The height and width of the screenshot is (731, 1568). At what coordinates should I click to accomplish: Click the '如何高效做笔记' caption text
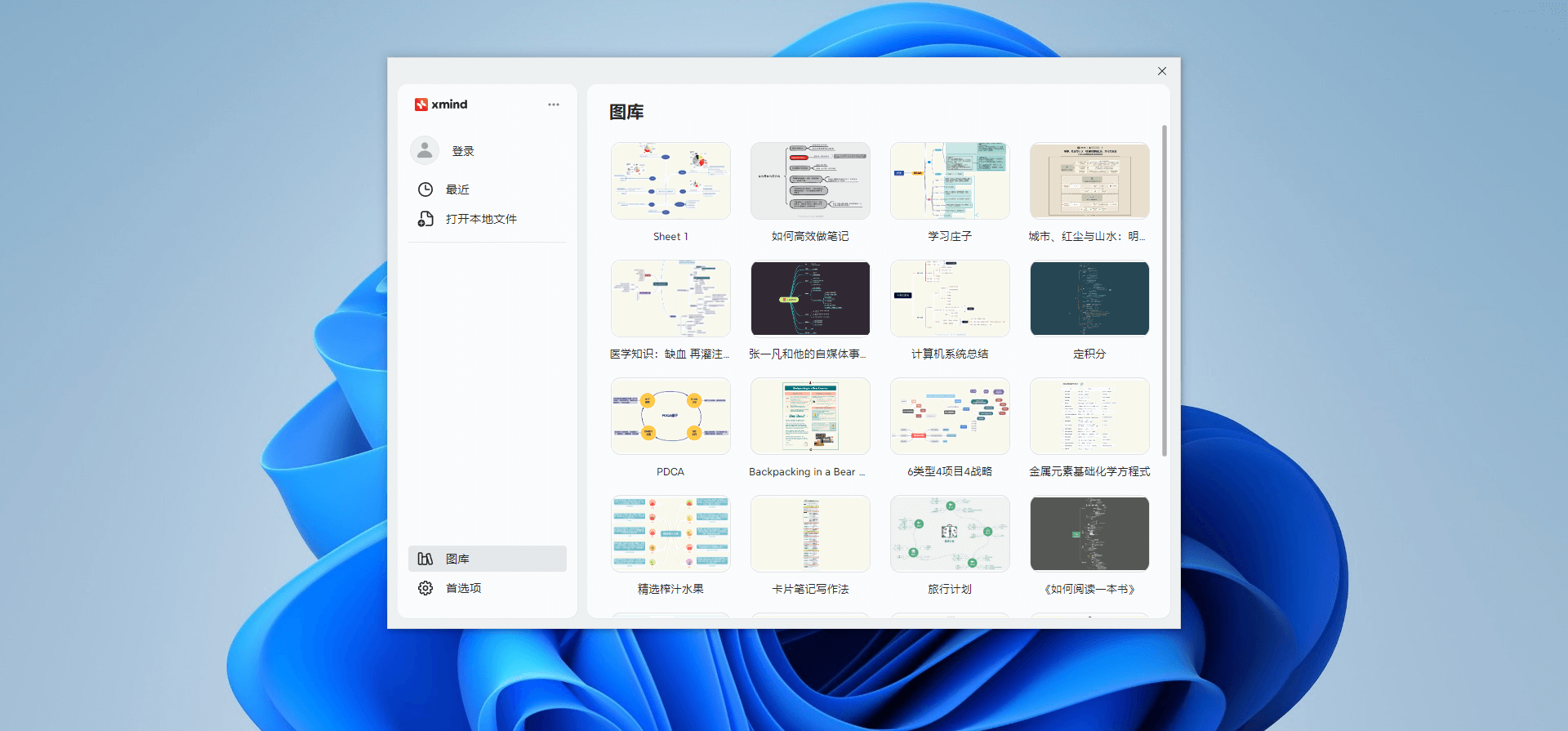click(810, 236)
